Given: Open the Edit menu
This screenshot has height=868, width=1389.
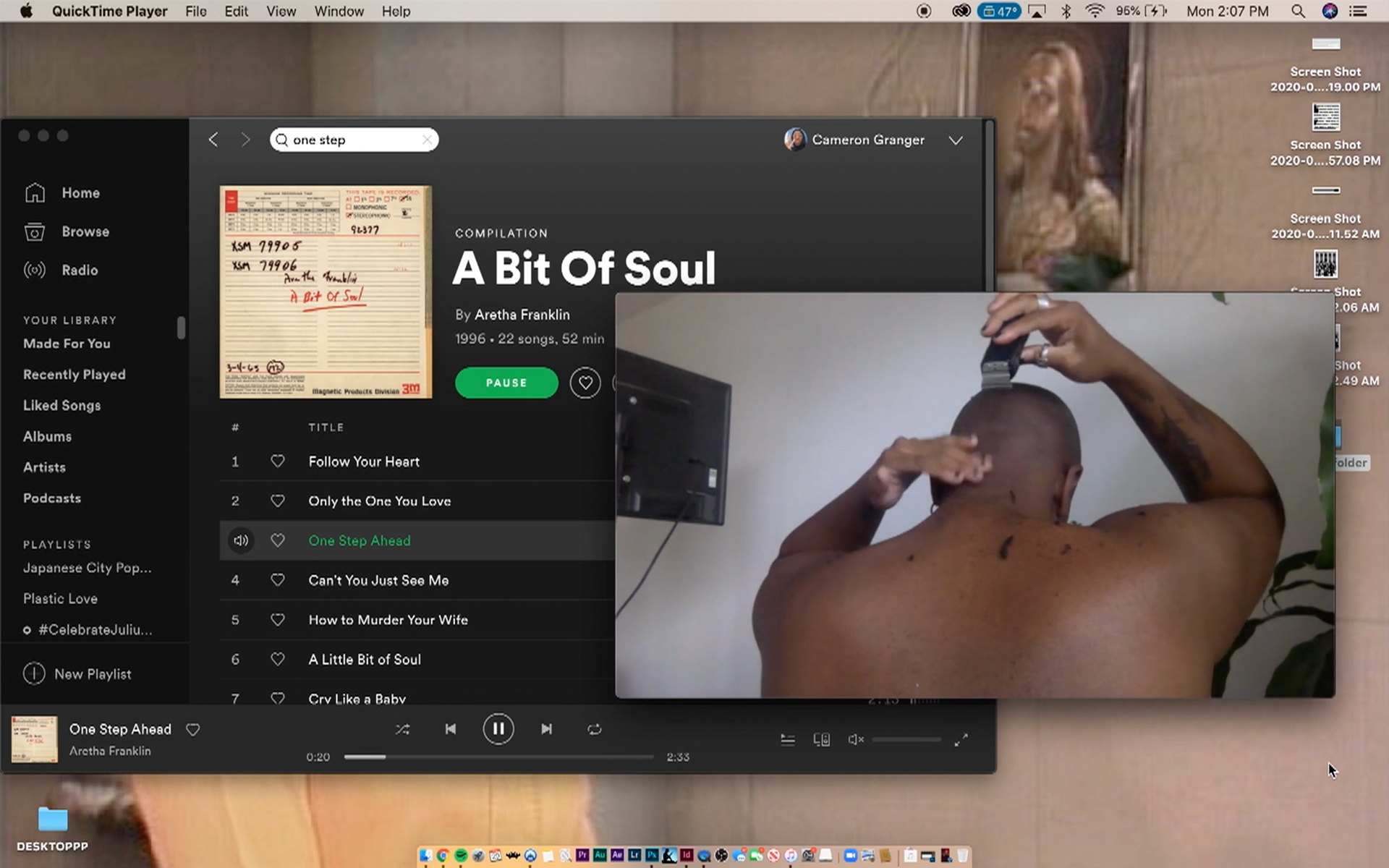Looking at the screenshot, I should [x=236, y=11].
